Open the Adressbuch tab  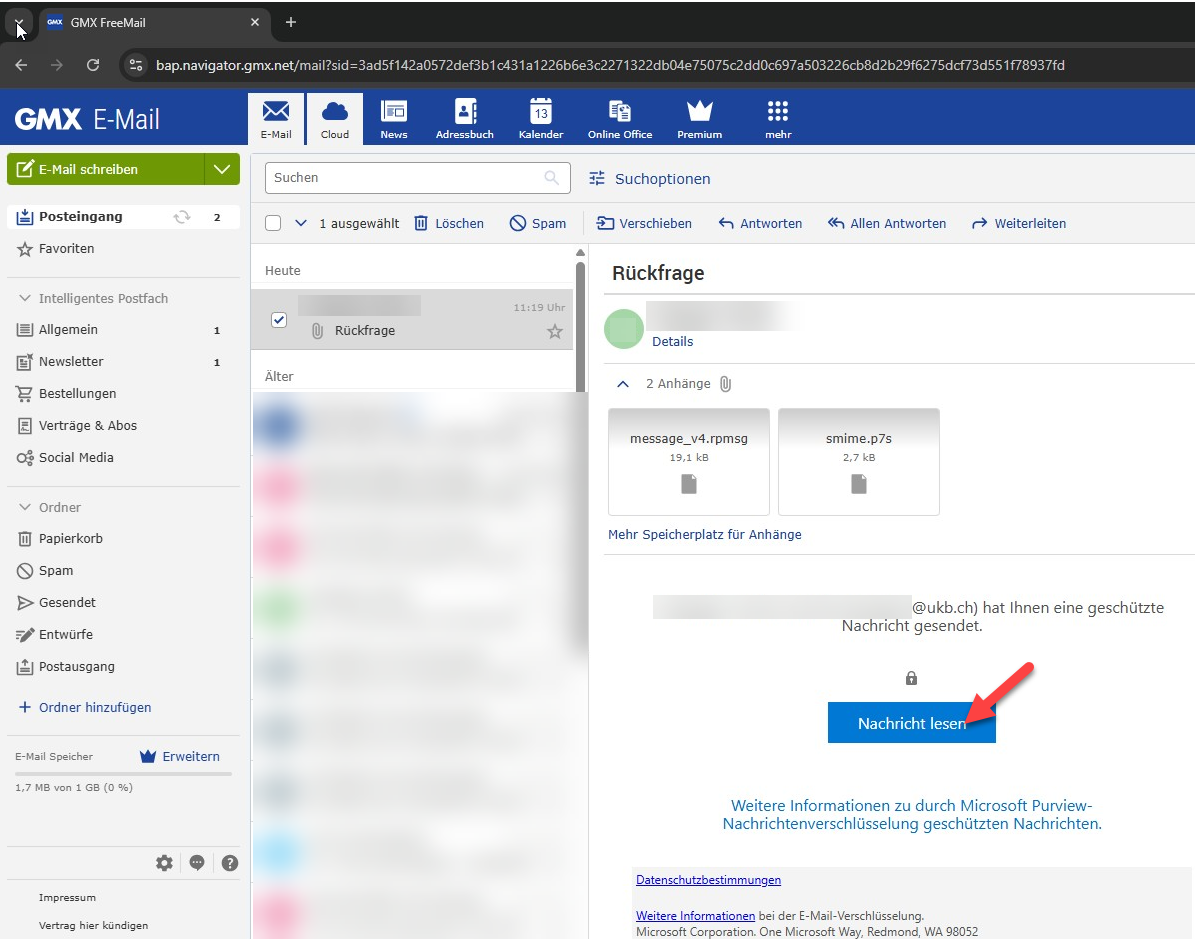coord(465,119)
